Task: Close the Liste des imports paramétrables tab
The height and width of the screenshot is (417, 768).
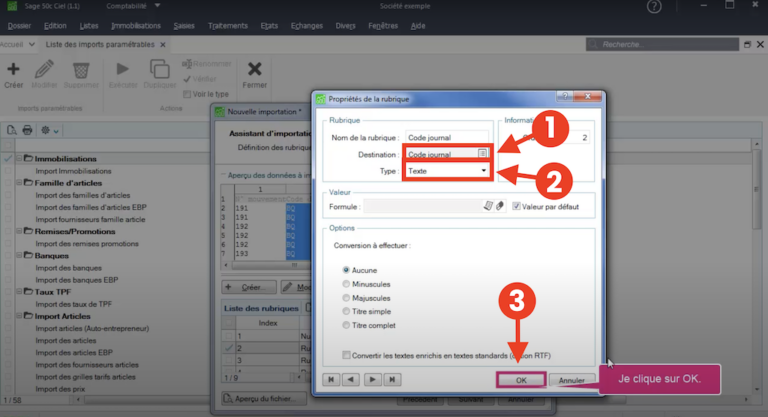Action: 163,45
